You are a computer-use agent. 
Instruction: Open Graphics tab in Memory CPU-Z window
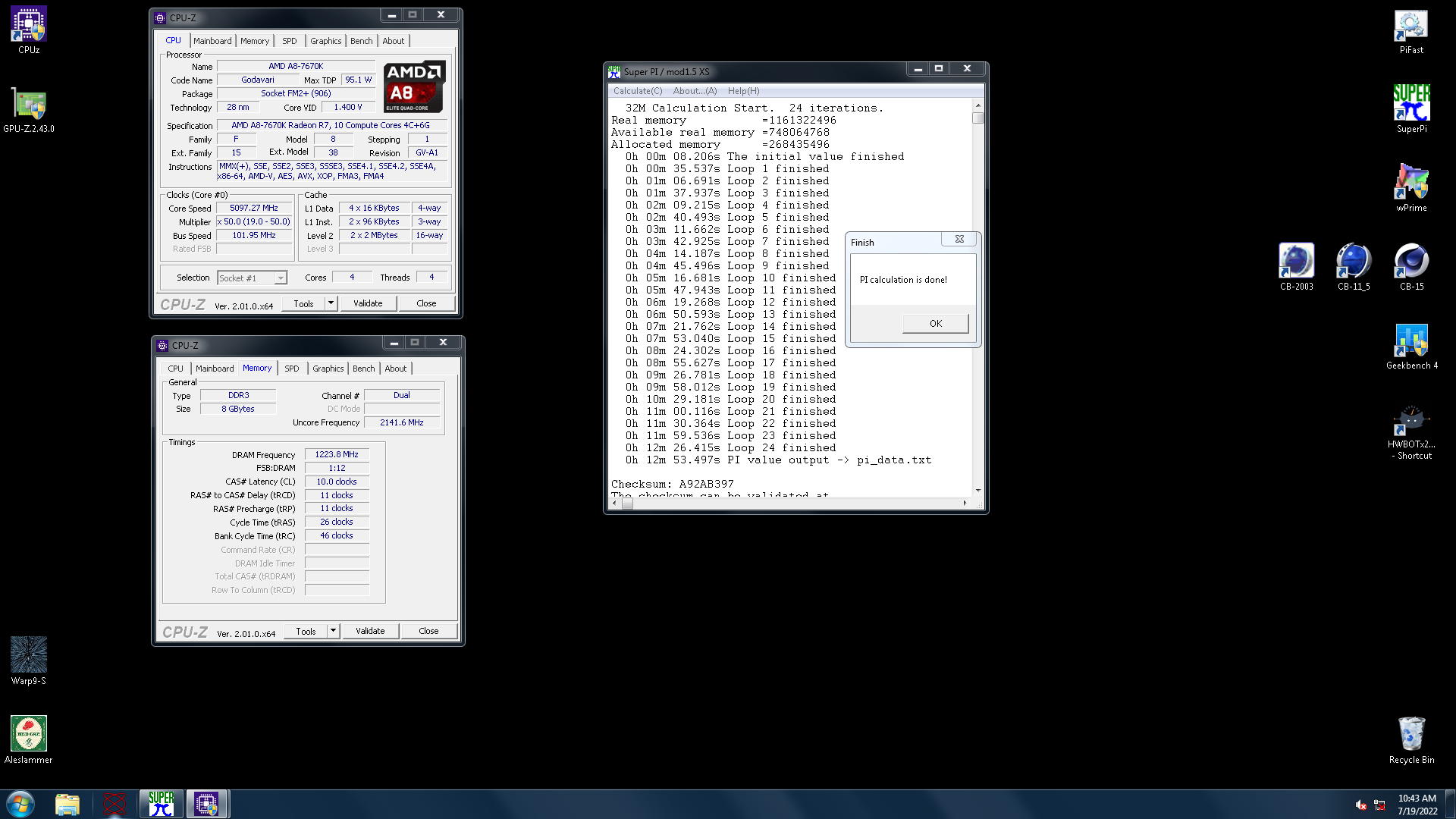click(328, 369)
